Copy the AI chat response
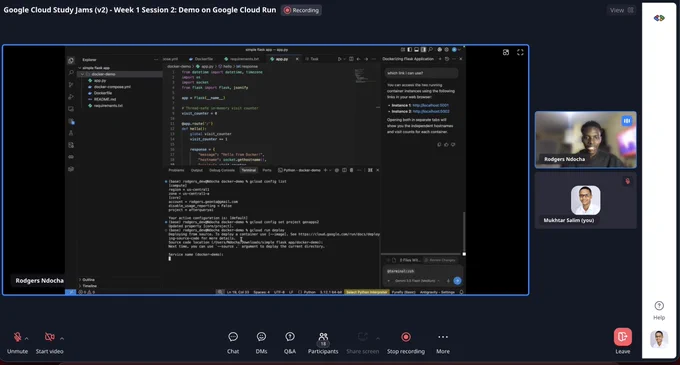 tap(439, 144)
